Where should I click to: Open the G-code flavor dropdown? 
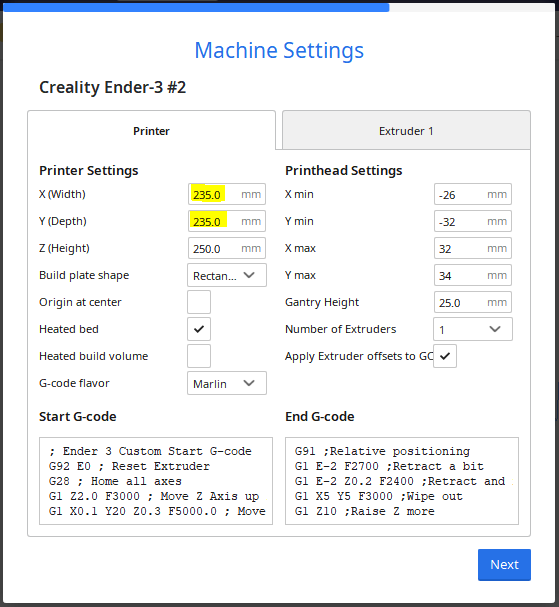[x=227, y=383]
